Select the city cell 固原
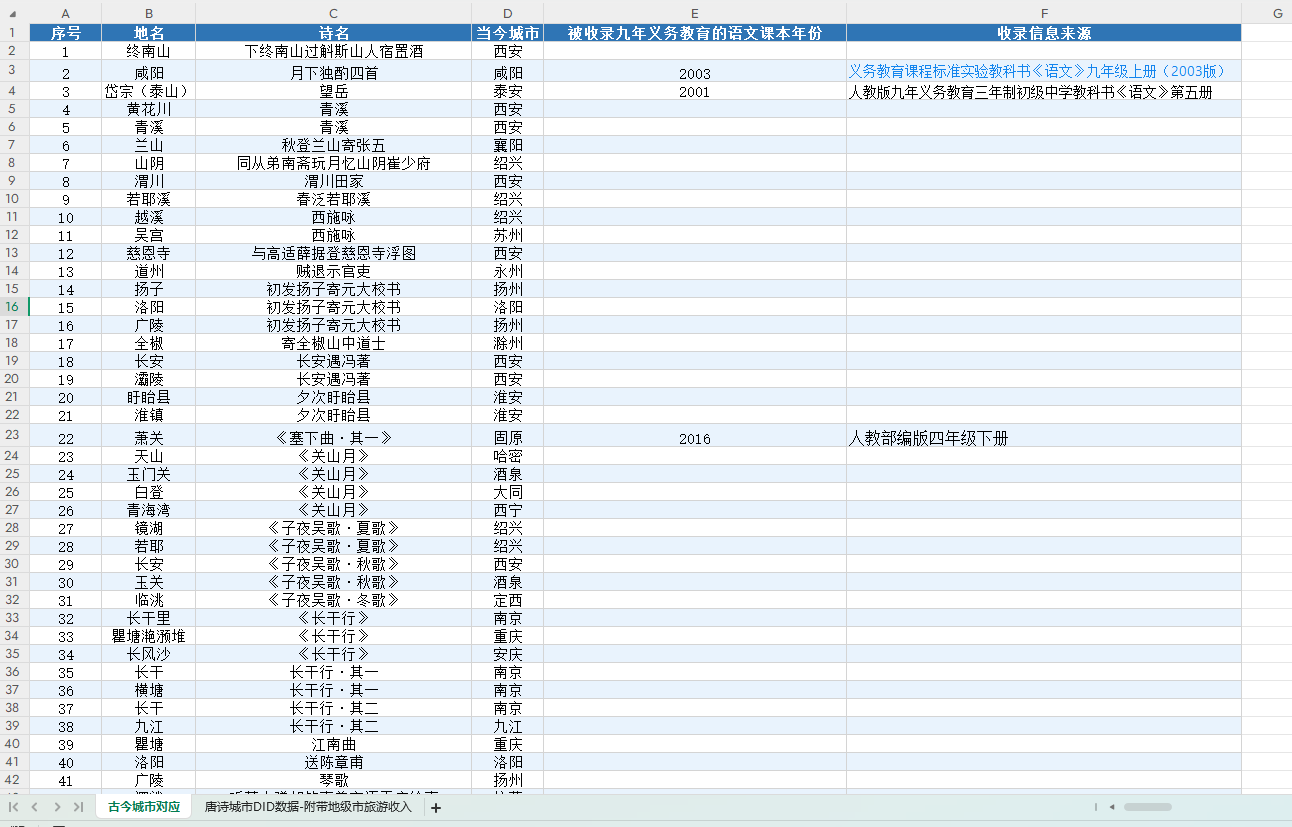Image resolution: width=1292 pixels, height=827 pixels. [508, 438]
